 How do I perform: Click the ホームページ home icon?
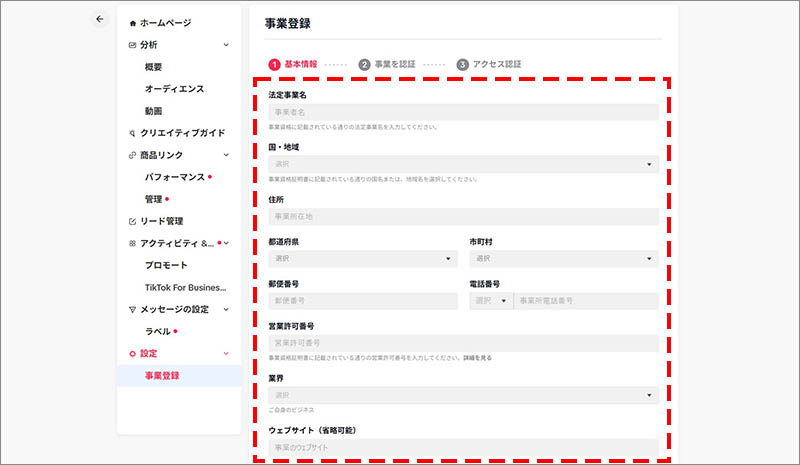click(x=134, y=23)
